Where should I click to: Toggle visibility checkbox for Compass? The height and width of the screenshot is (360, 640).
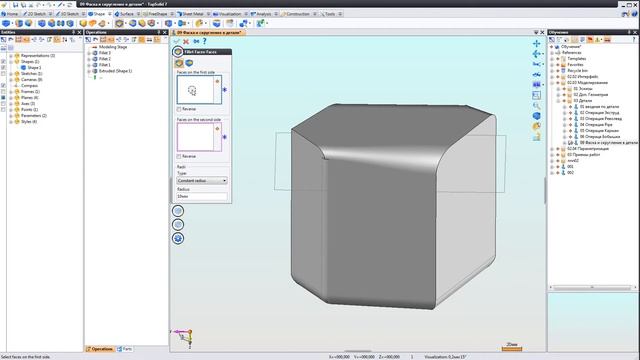[3, 86]
